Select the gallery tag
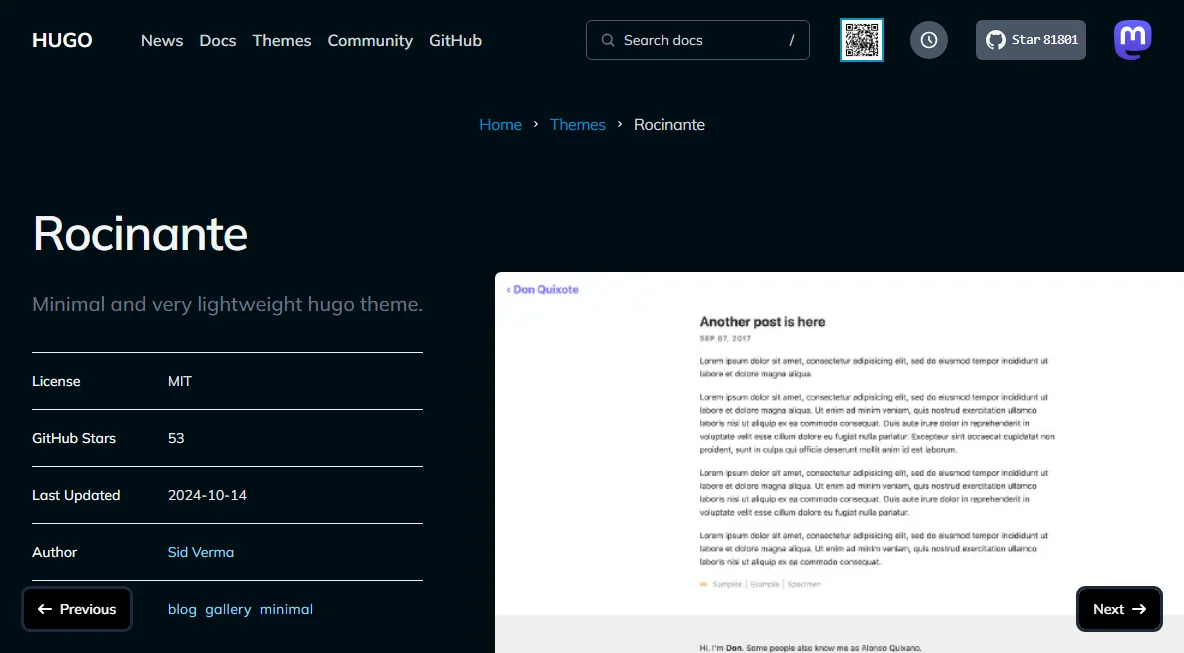This screenshot has height=653, width=1184. coord(228,609)
